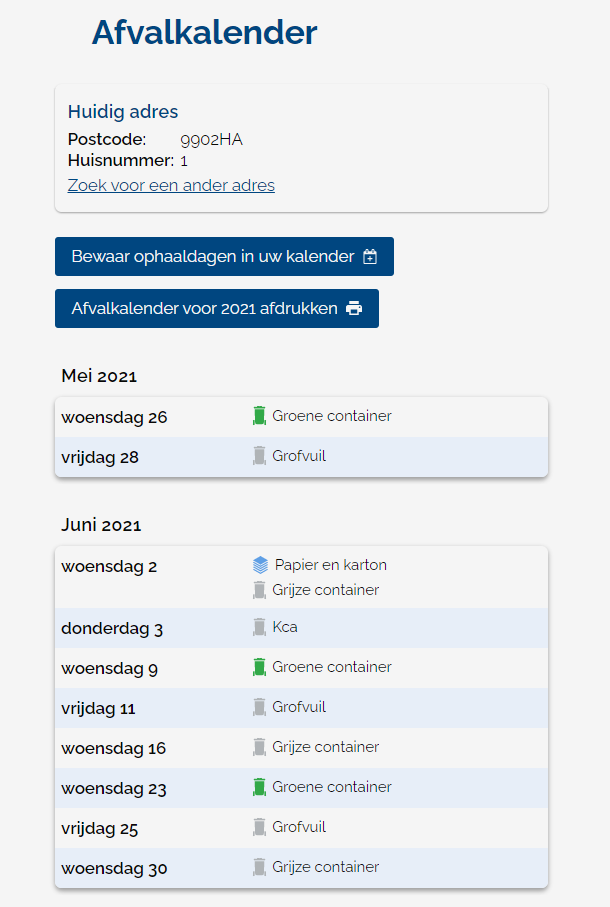Click green bin icon for woensdag 26
Image resolution: width=610 pixels, height=907 pixels.
coord(260,416)
